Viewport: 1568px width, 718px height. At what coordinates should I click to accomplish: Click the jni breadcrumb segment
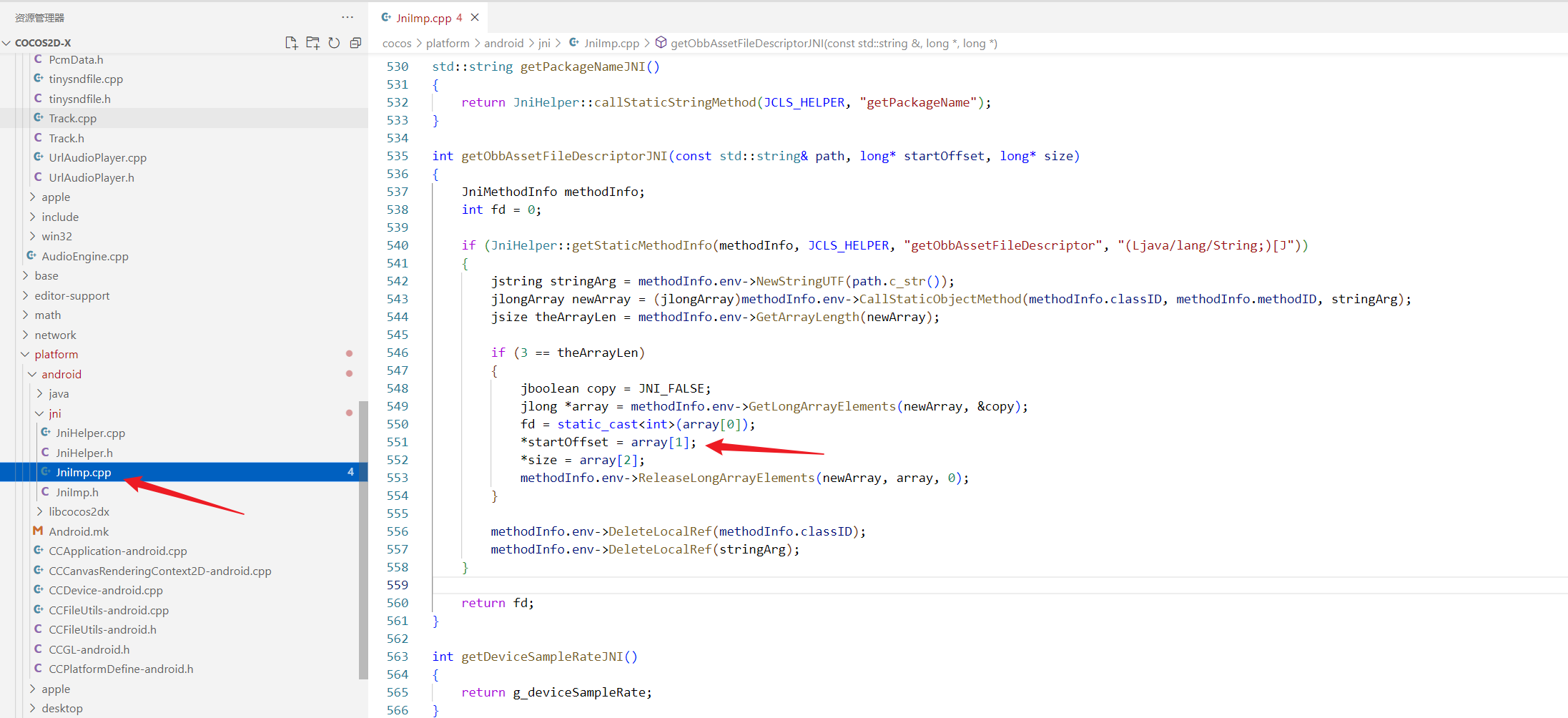point(544,43)
